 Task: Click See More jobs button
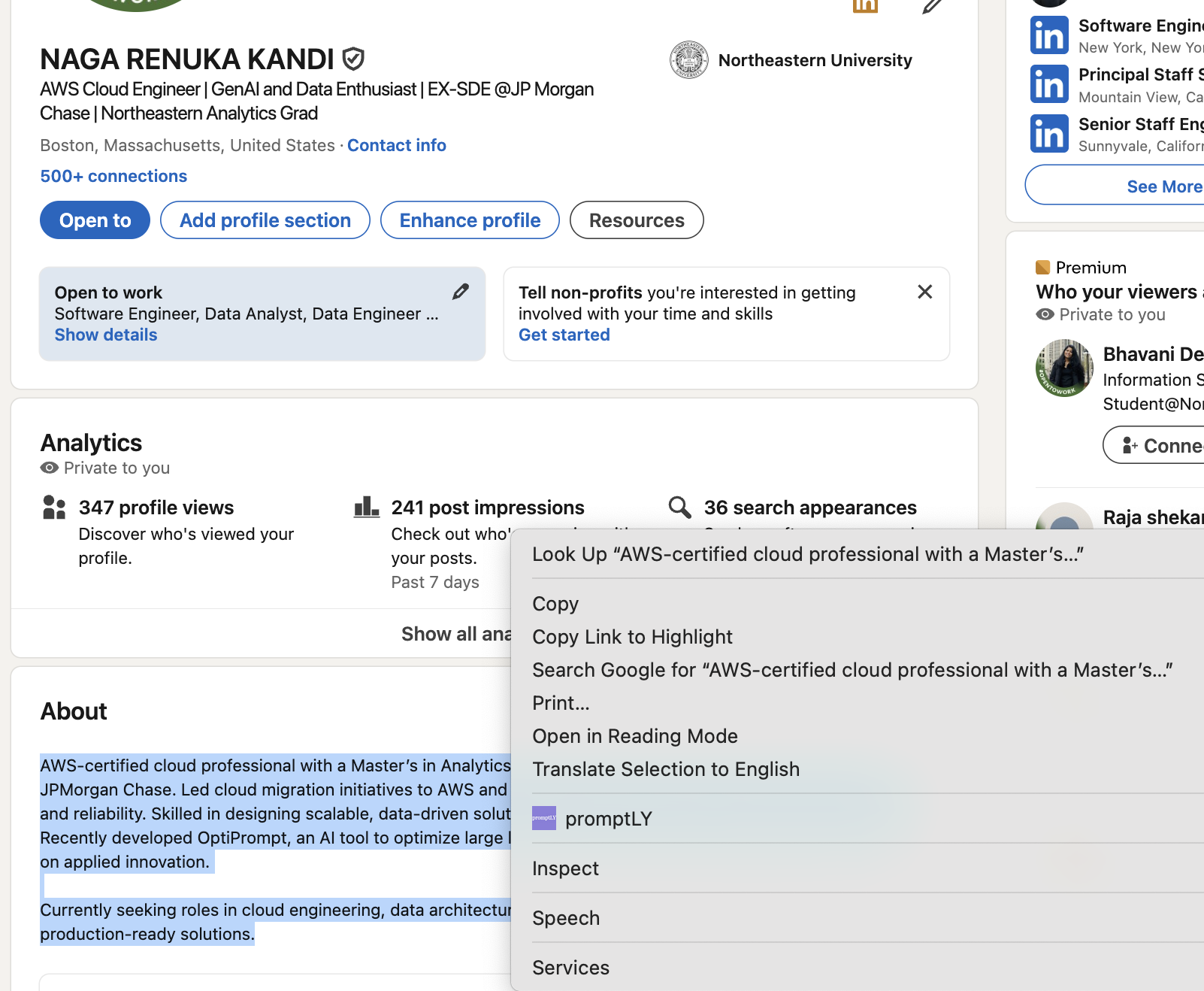[1115, 186]
